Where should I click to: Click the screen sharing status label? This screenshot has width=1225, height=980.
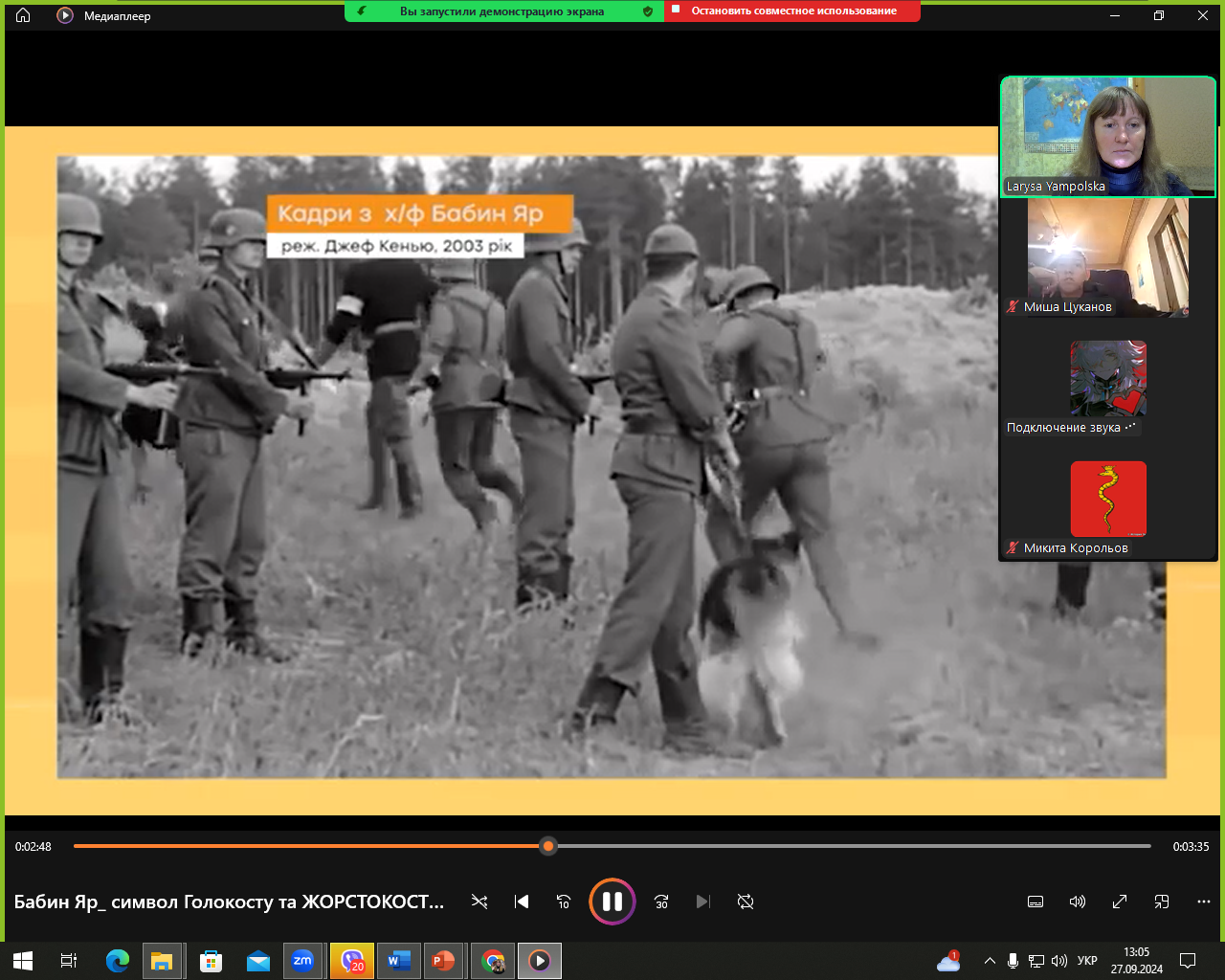click(502, 11)
